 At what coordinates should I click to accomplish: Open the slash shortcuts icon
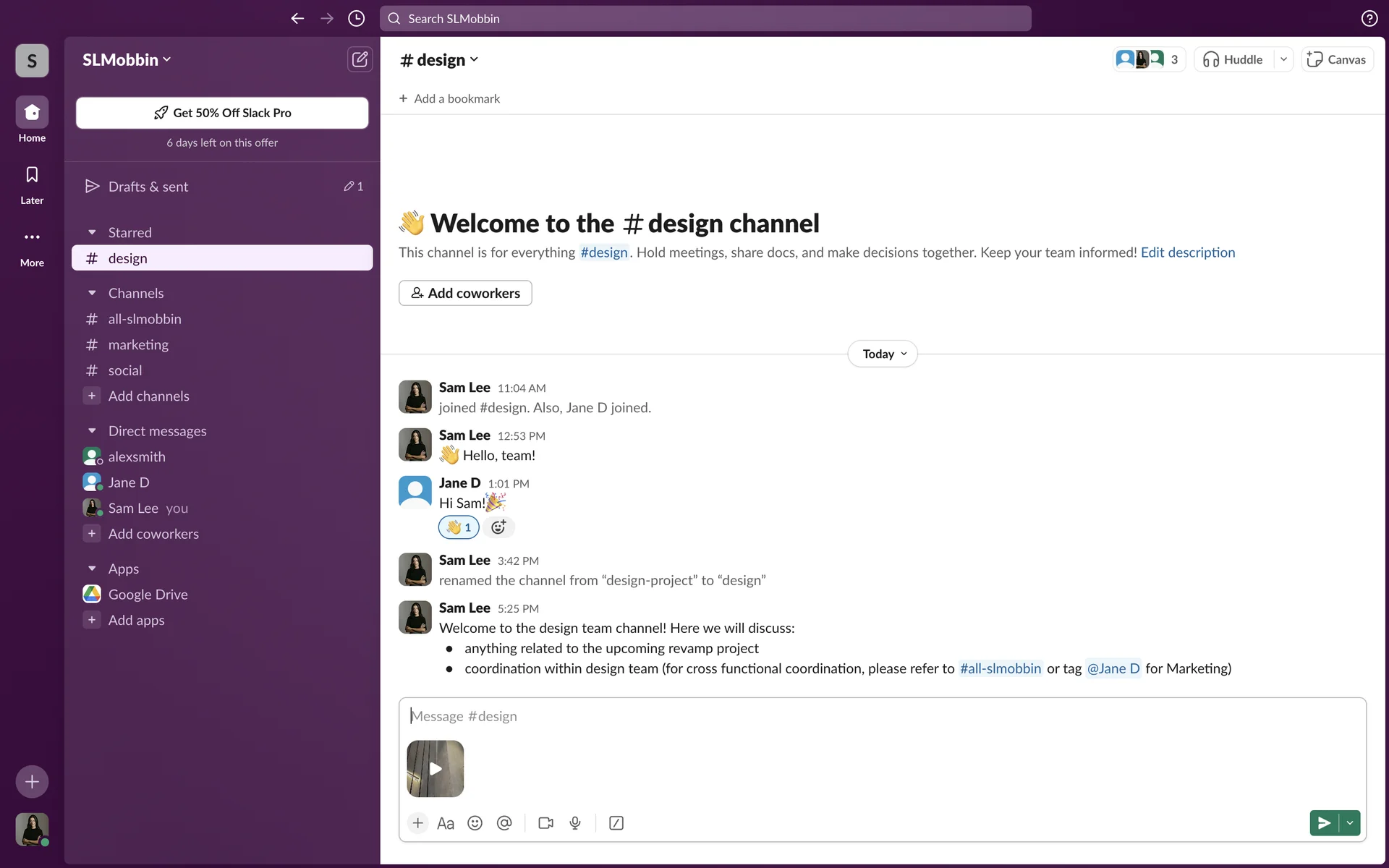tap(616, 823)
